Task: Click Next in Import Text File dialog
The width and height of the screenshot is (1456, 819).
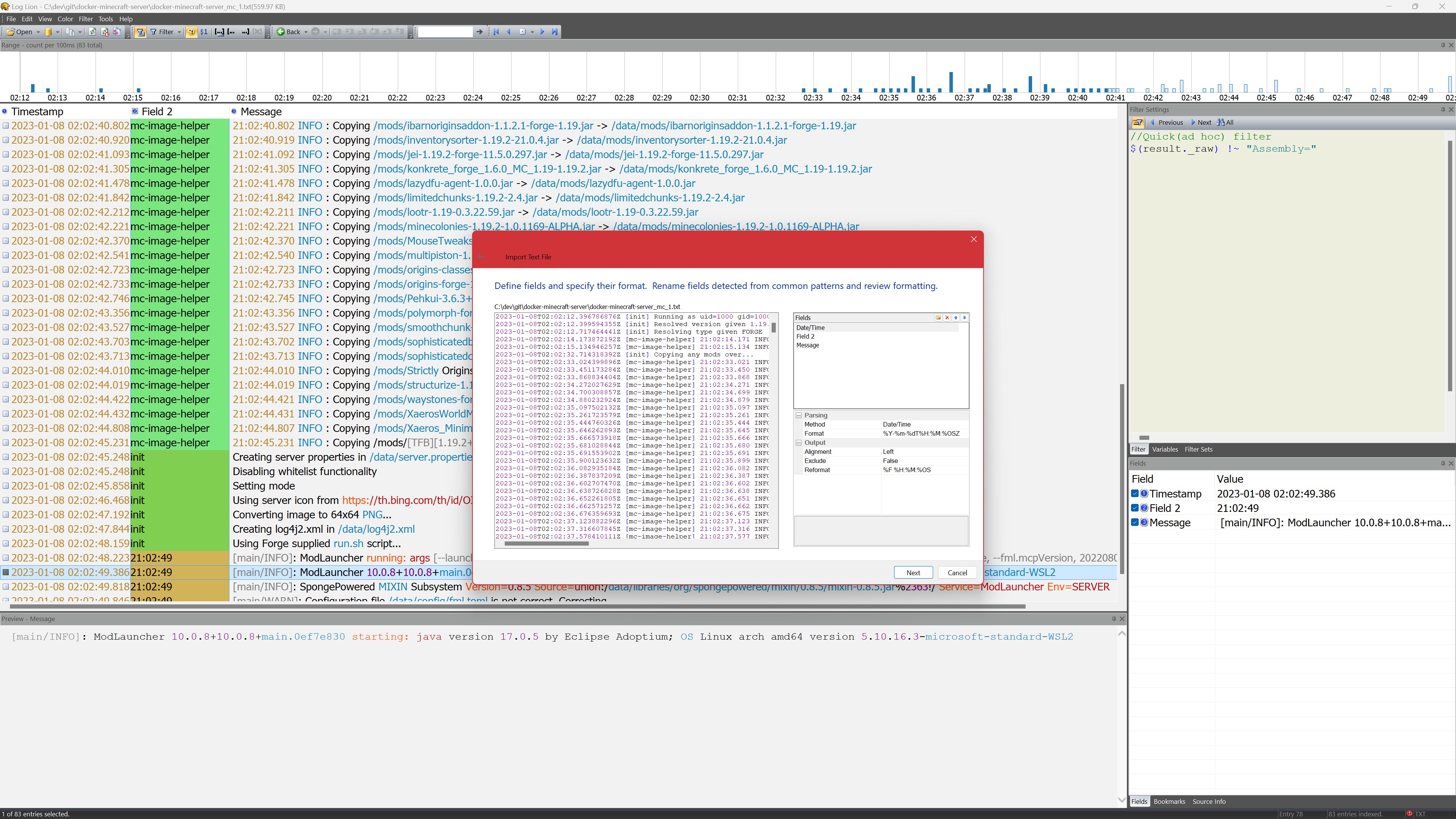Action: (913, 573)
